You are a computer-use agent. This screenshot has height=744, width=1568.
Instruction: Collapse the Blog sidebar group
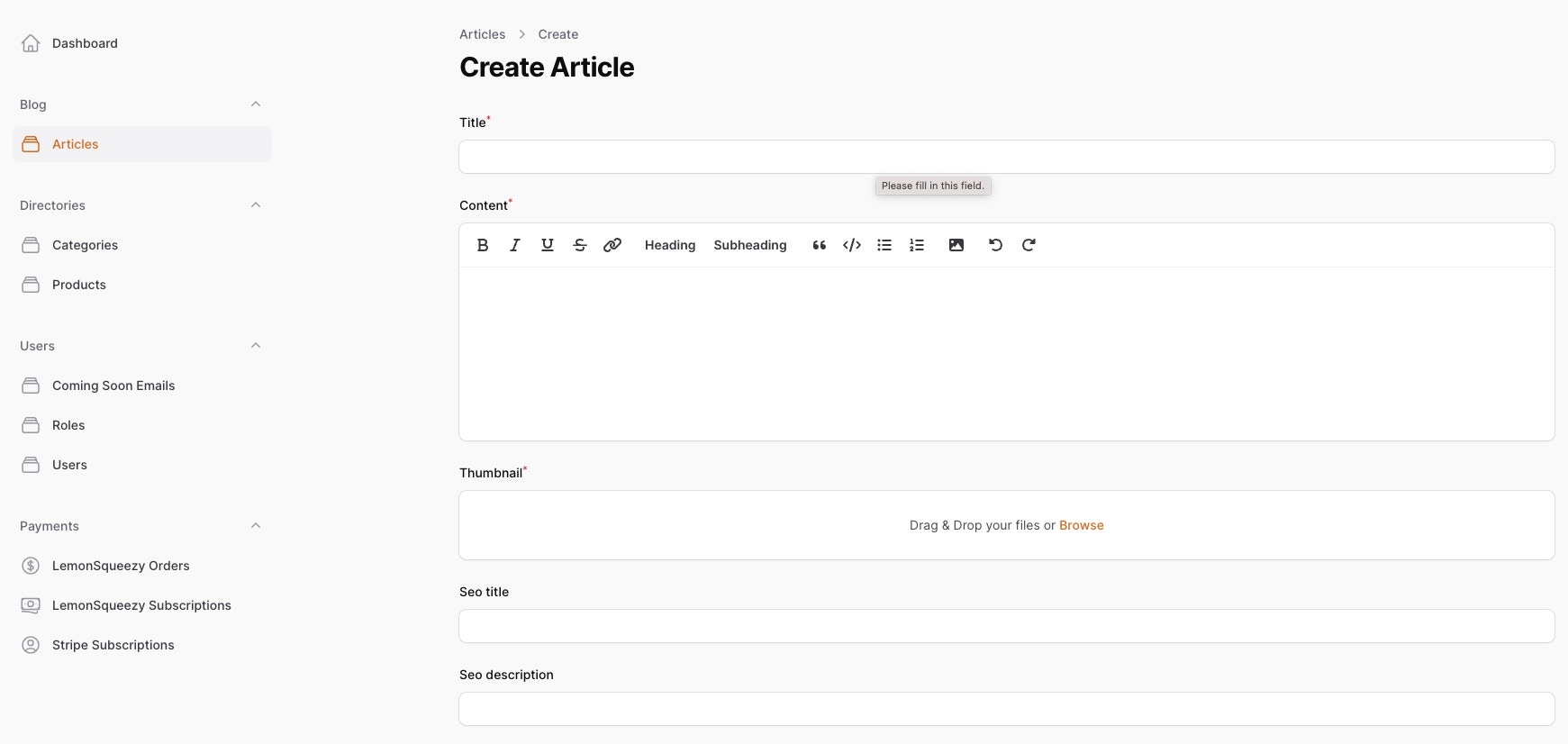click(256, 104)
